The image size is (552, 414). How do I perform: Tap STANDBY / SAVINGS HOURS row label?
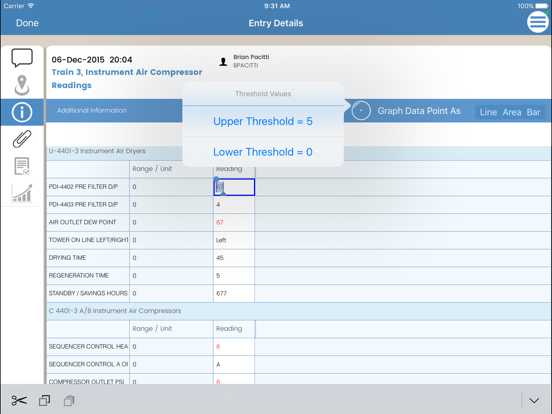point(88,293)
